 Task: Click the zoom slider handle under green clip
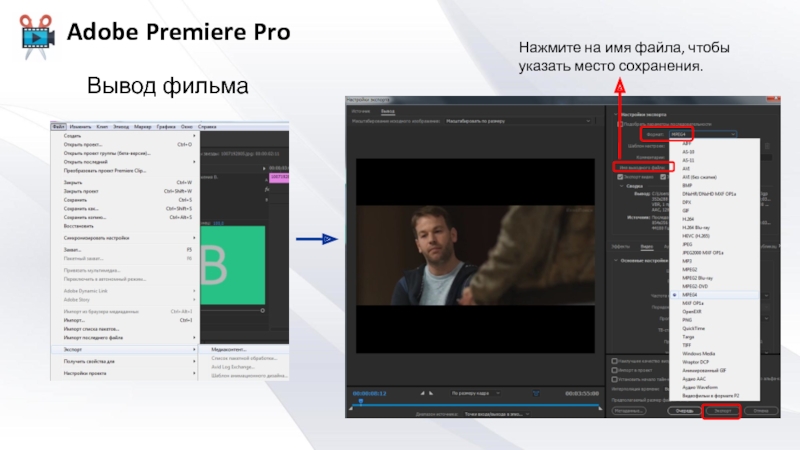262,310
